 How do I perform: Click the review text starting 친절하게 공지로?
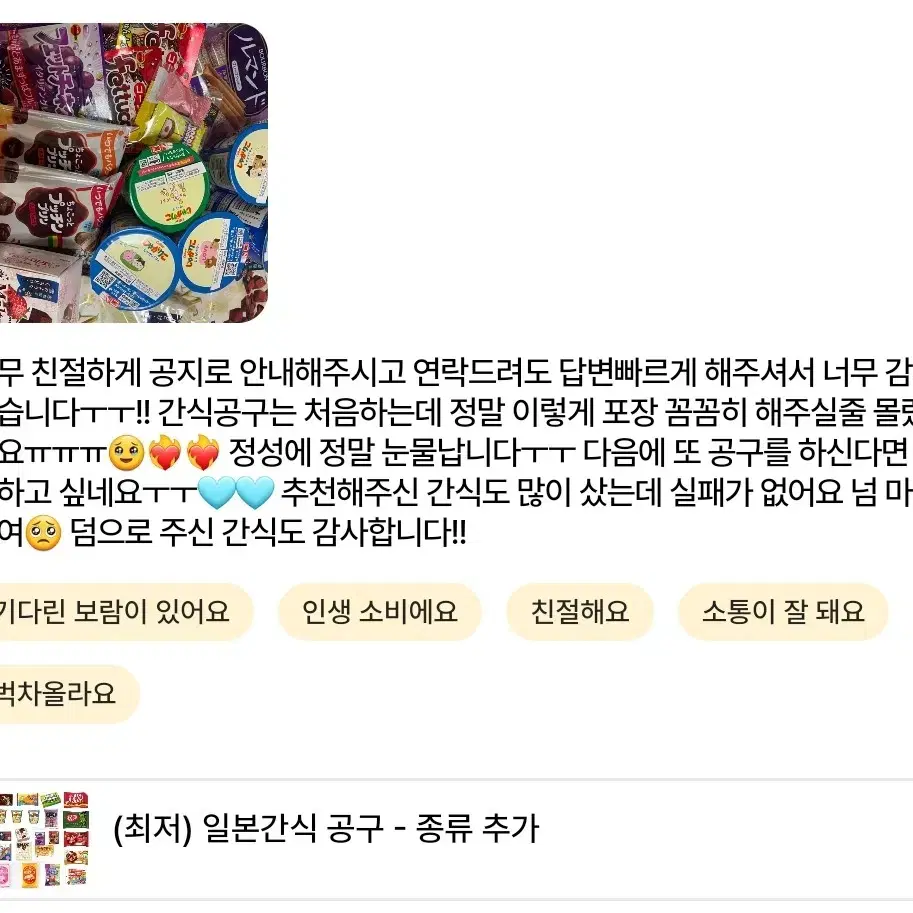pos(456,373)
